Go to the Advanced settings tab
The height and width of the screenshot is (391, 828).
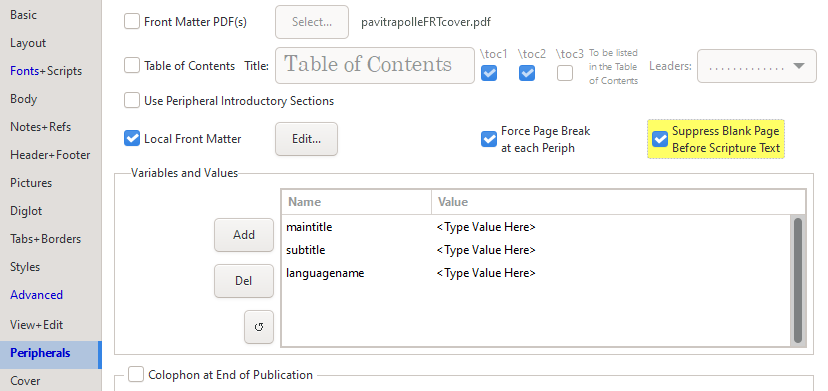[36, 295]
